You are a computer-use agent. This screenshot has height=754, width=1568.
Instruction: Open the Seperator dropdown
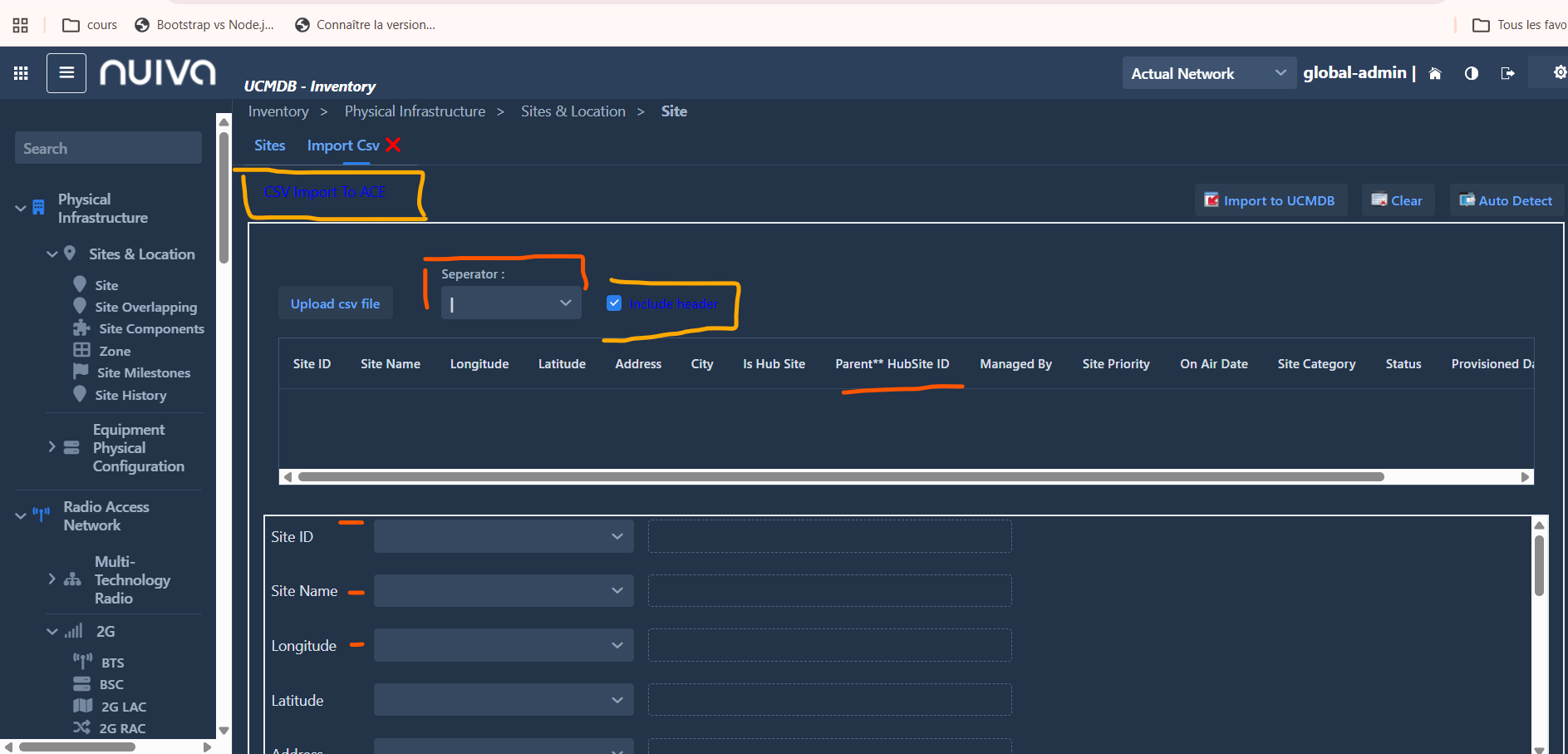coord(510,303)
